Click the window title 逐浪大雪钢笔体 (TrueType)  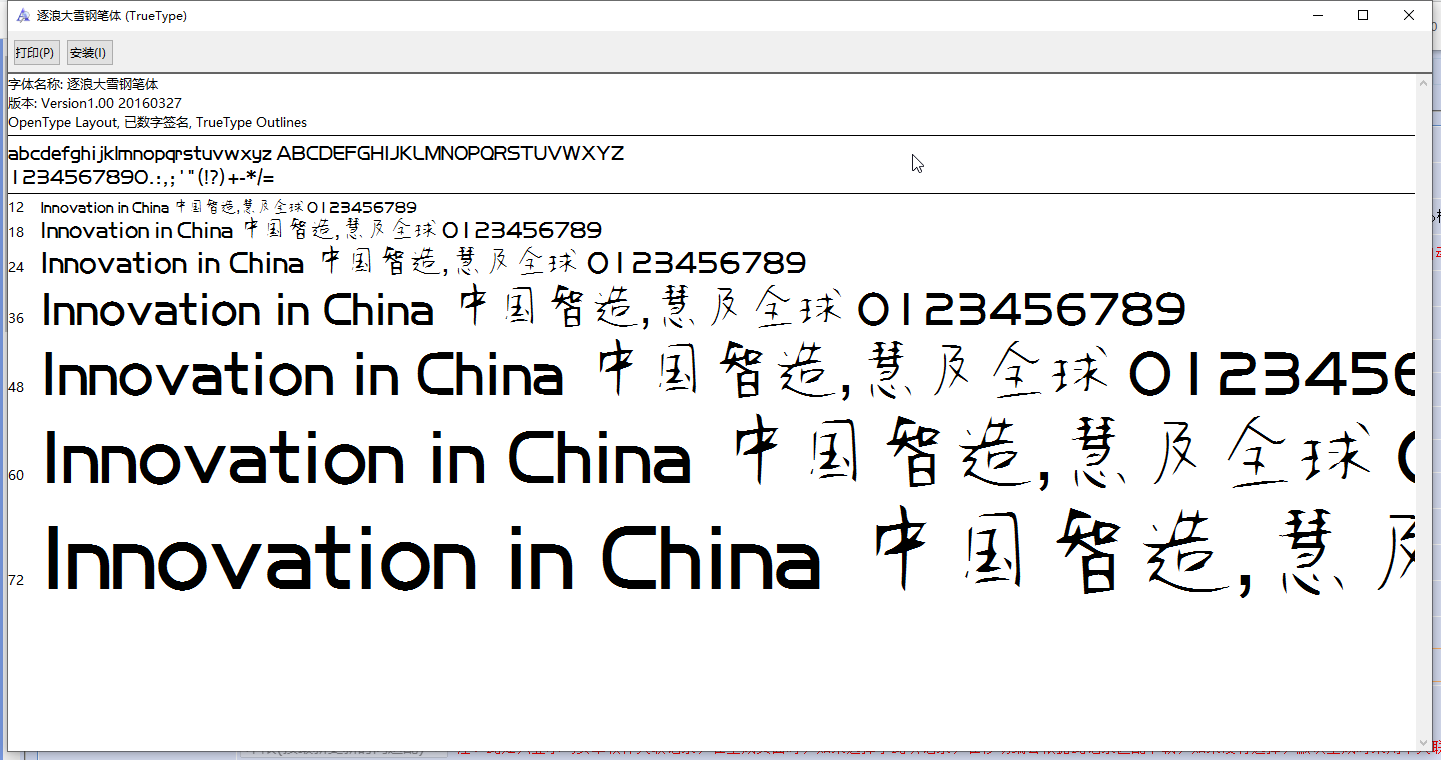112,16
